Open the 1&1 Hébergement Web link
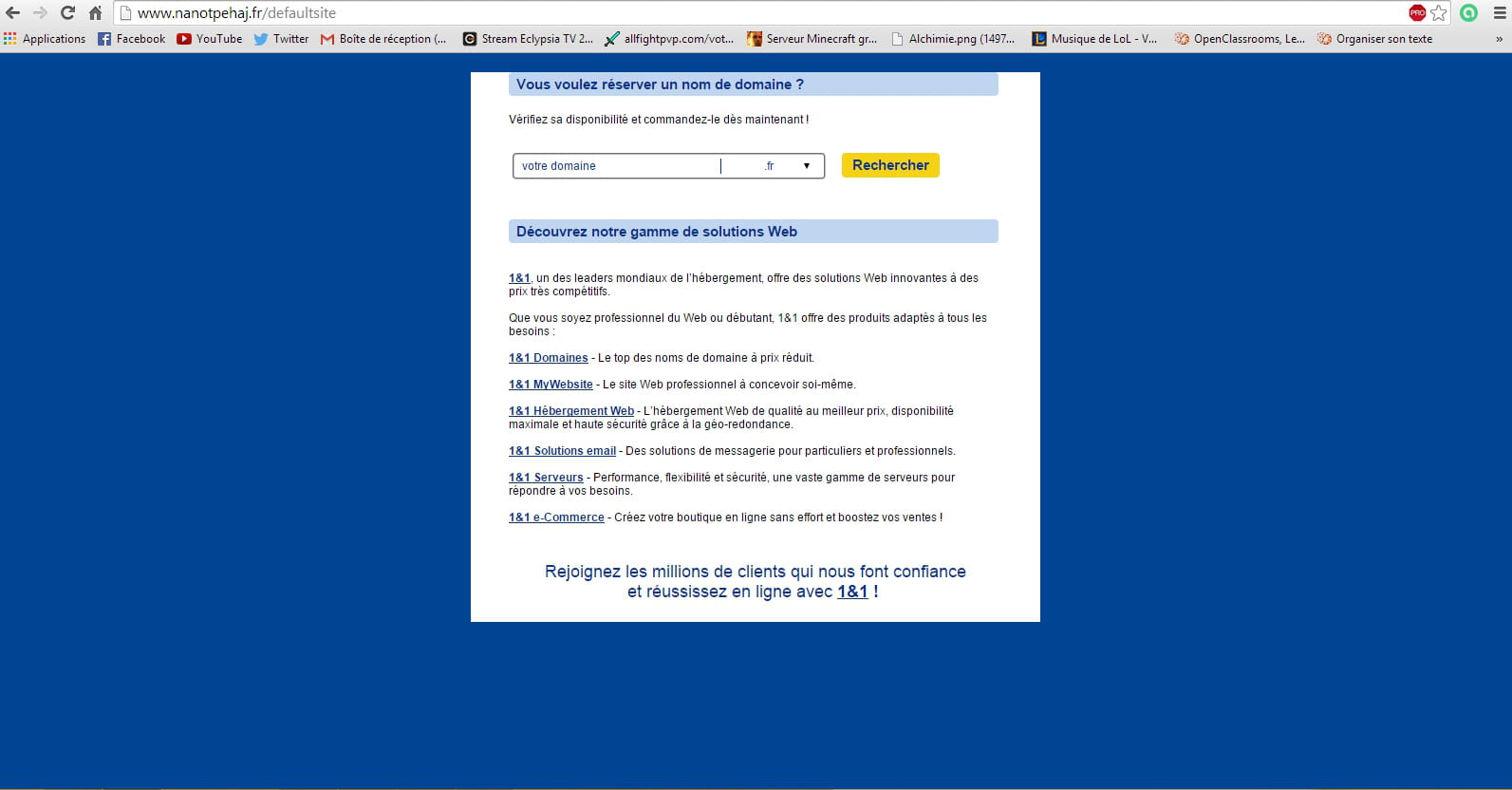1512x790 pixels. pyautogui.click(x=571, y=411)
